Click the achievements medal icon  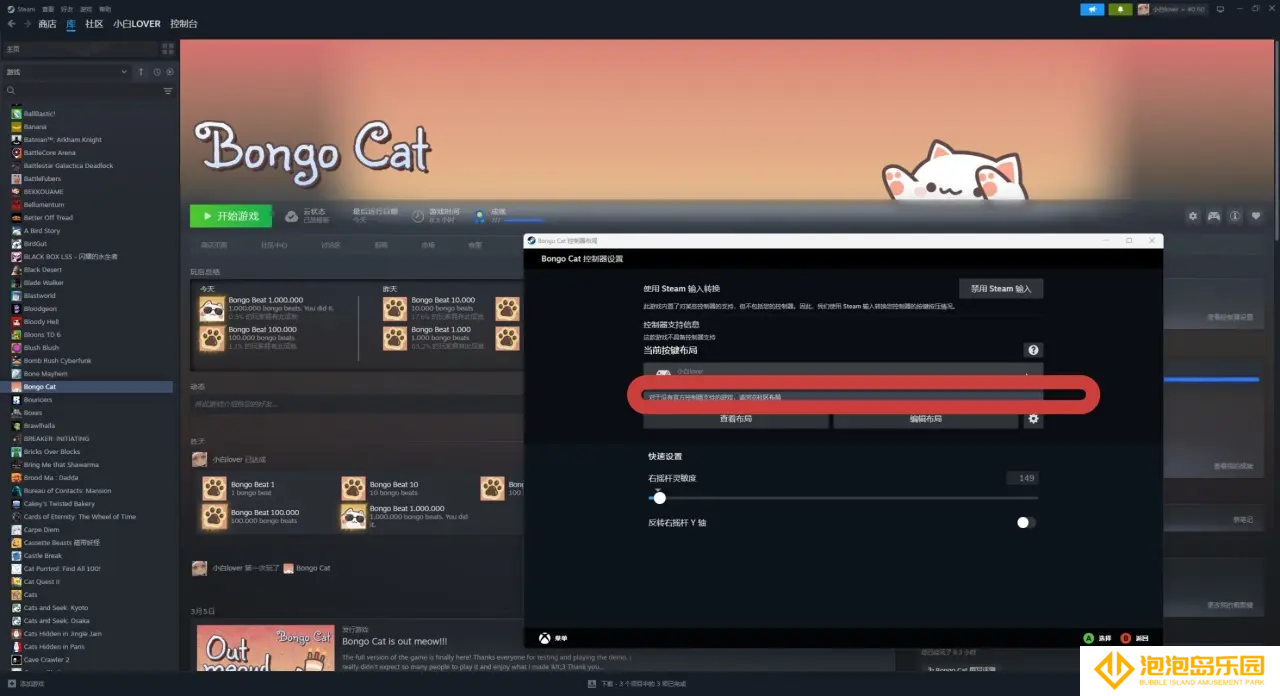(x=479, y=215)
